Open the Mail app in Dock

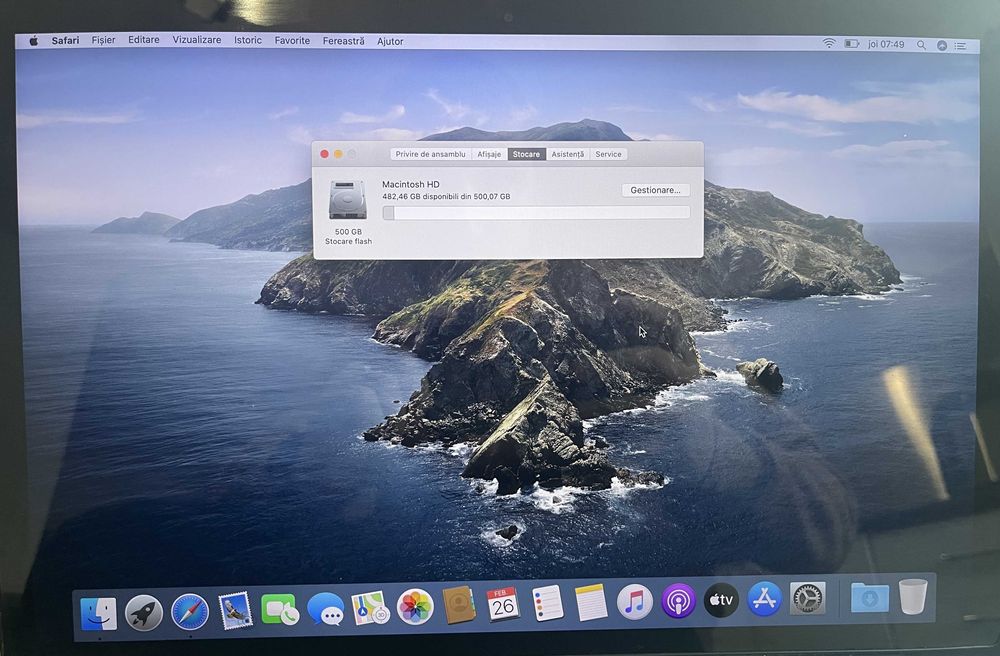pos(235,611)
